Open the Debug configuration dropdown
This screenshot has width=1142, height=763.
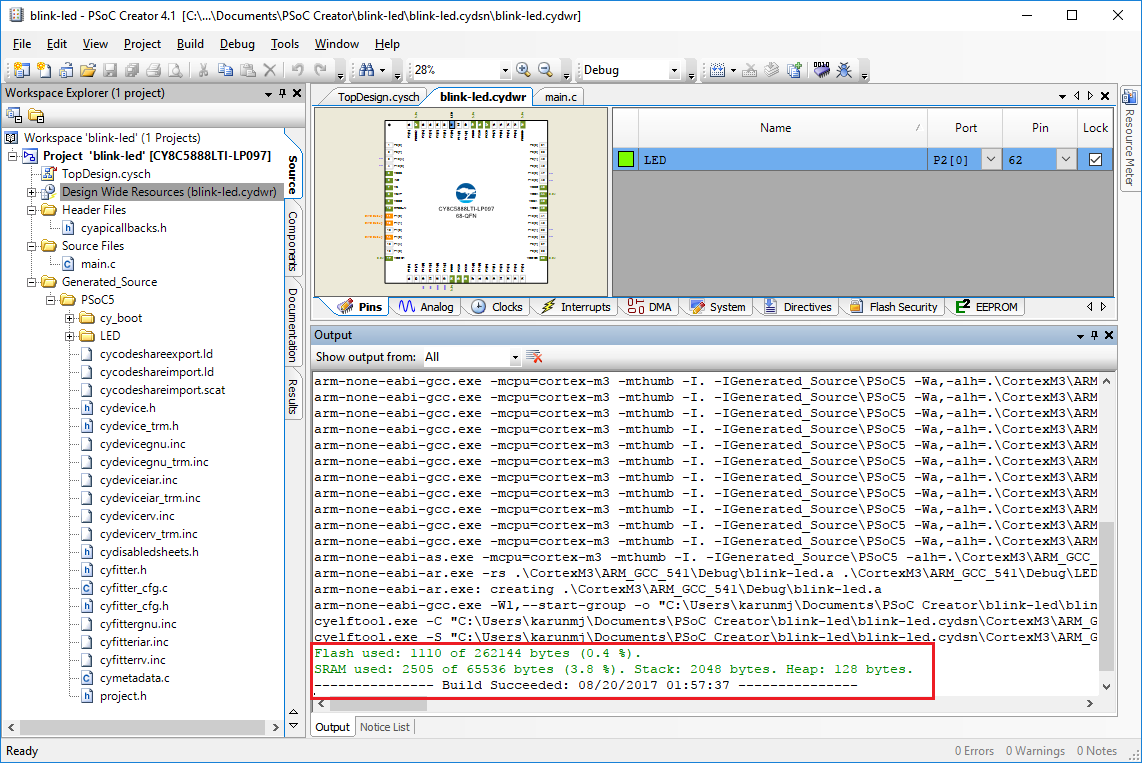coord(674,70)
